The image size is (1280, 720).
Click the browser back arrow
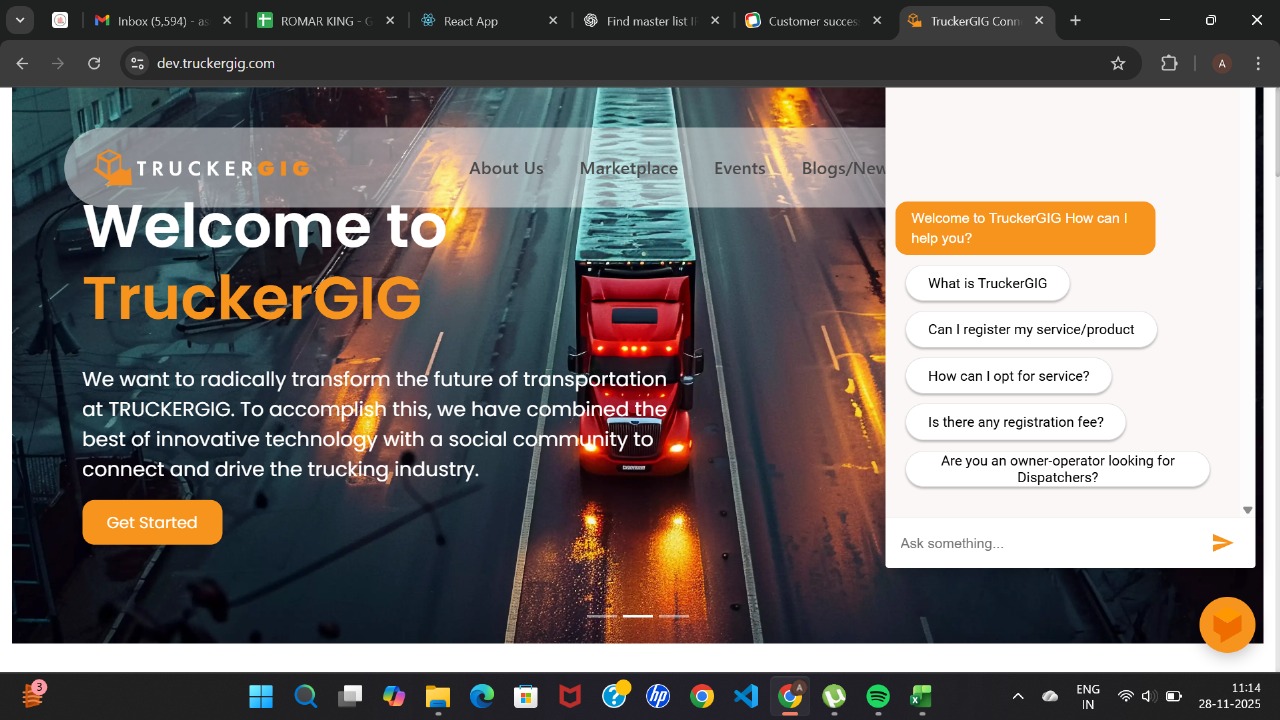click(x=22, y=63)
